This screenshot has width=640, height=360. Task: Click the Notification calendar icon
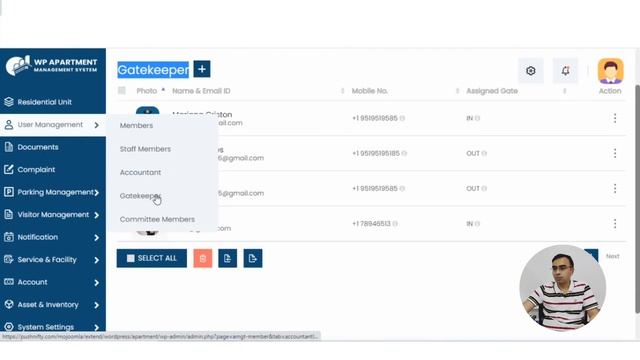click(x=9, y=237)
